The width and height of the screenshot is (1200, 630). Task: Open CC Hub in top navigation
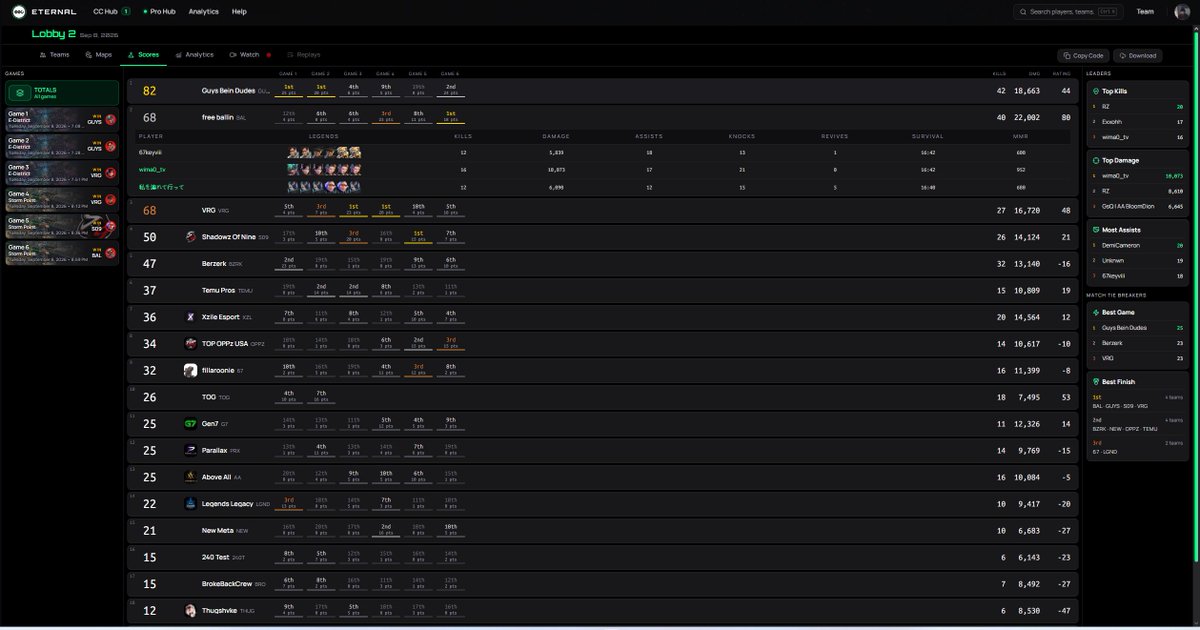110,11
